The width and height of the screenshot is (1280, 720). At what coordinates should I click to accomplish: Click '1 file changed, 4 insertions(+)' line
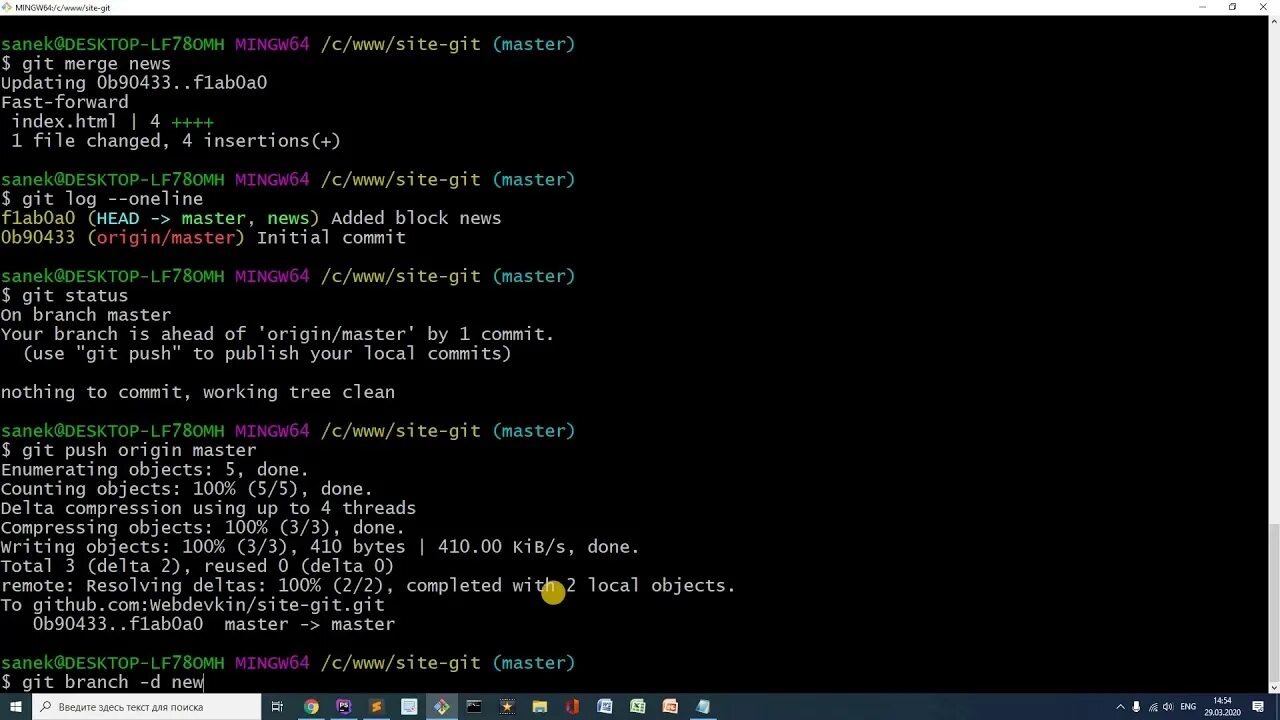(176, 141)
